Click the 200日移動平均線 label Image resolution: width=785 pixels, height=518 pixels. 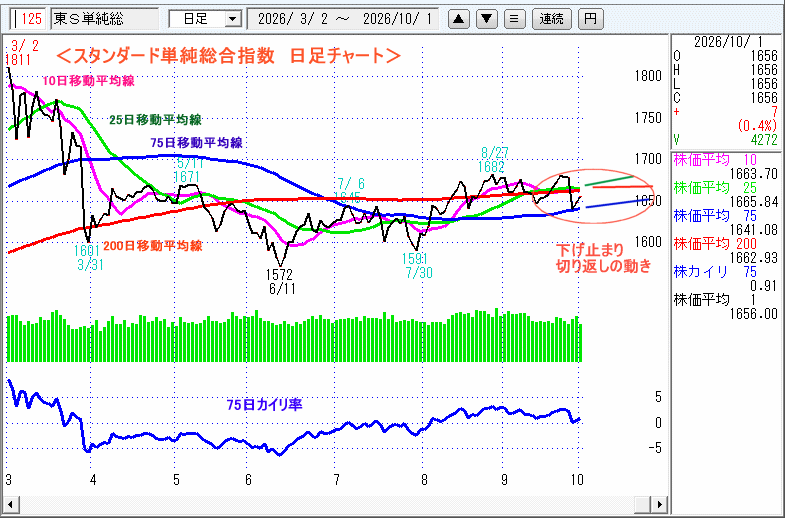tap(153, 245)
